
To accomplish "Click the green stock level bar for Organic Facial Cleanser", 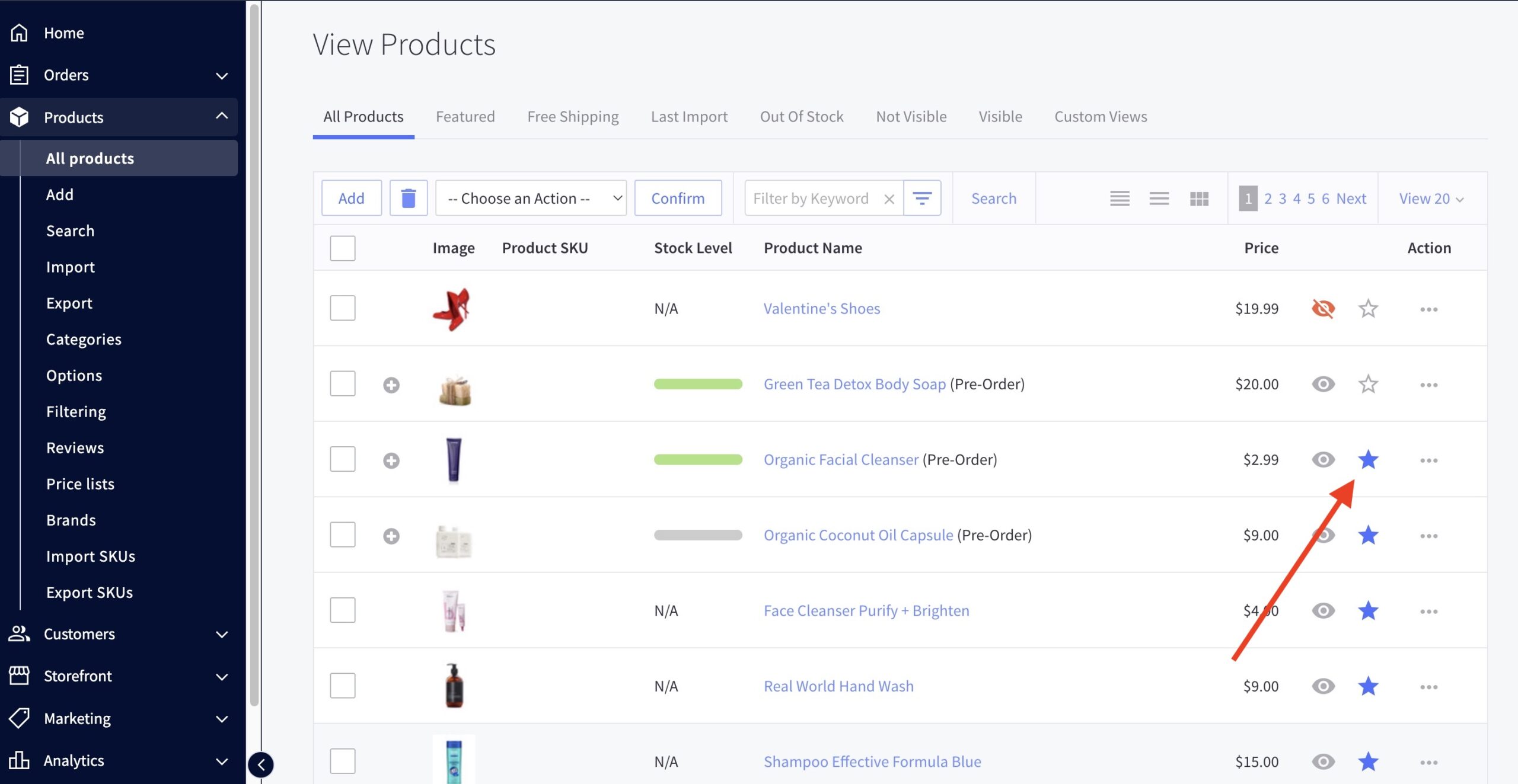I will 697,460.
